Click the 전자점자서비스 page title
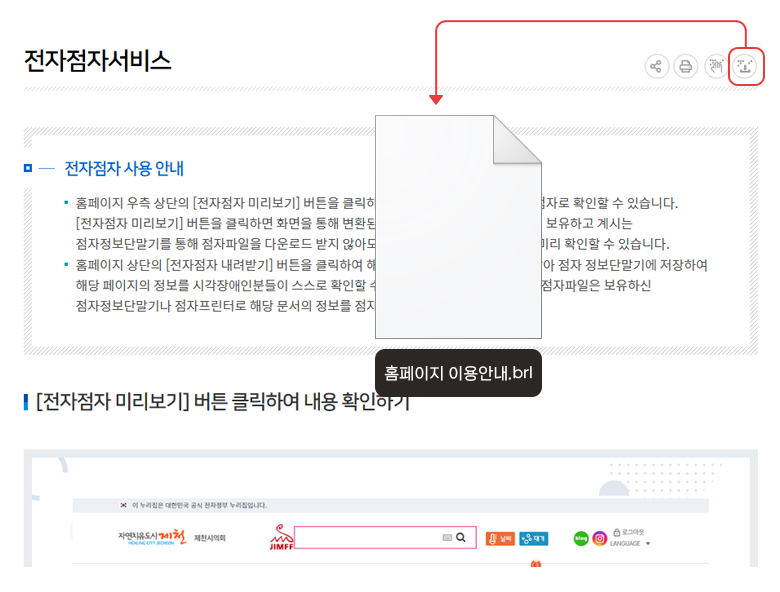This screenshot has height=592, width=780. pos(98,60)
